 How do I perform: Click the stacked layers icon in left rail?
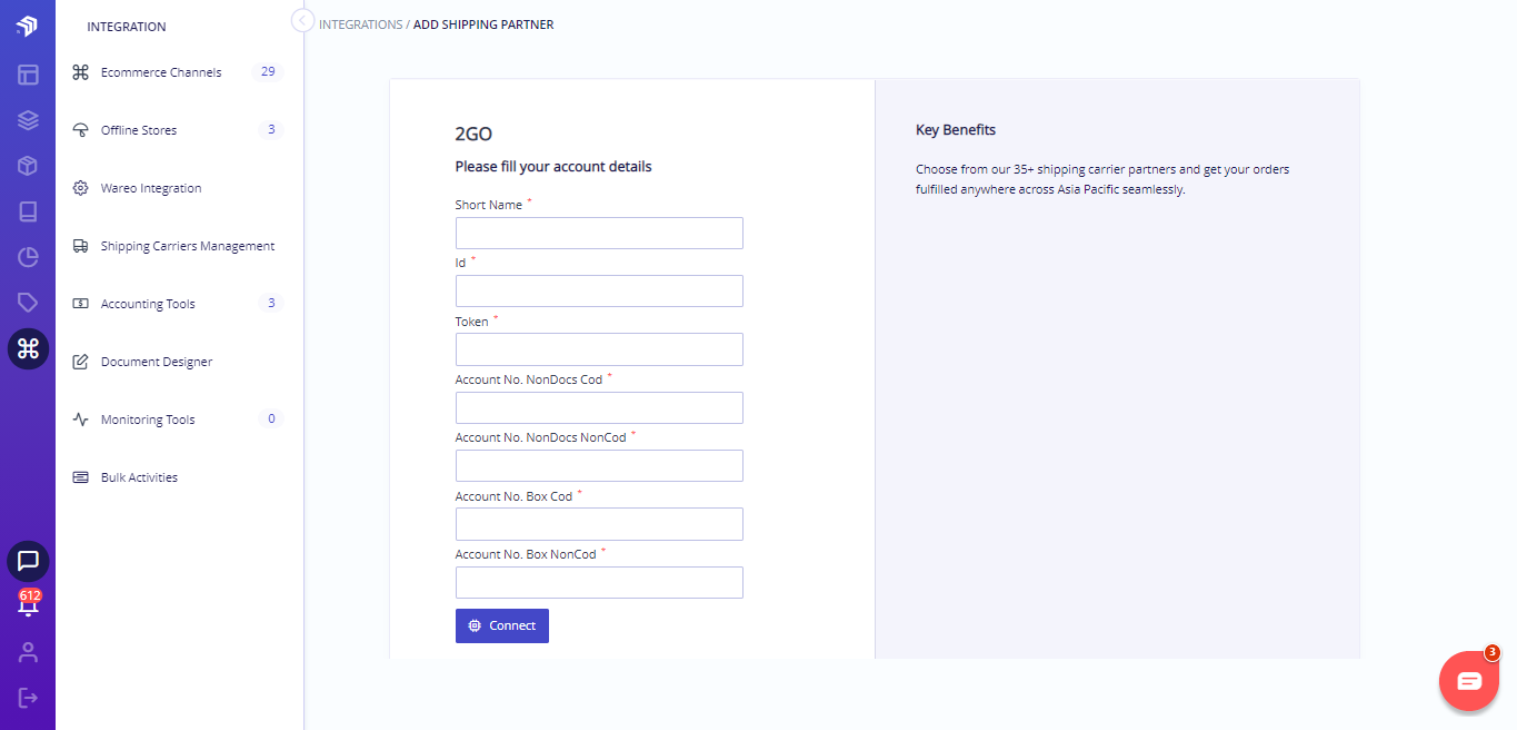click(x=28, y=120)
